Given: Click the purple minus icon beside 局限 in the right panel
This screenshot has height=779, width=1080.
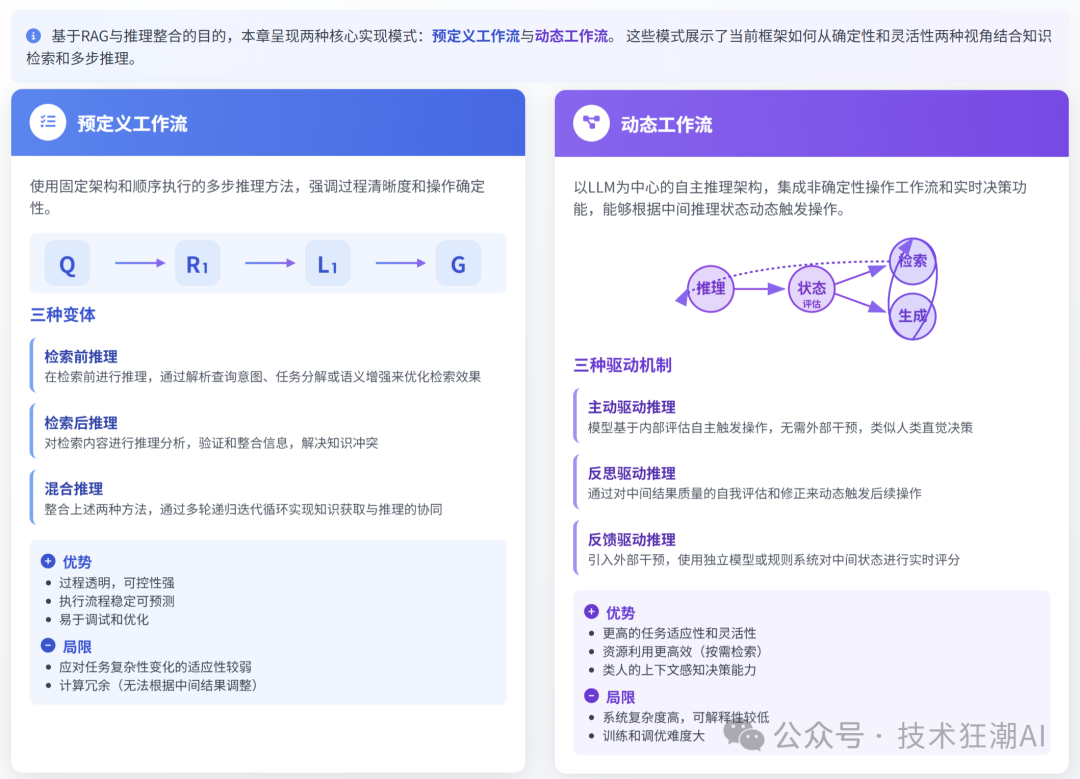Looking at the screenshot, I should coord(591,696).
